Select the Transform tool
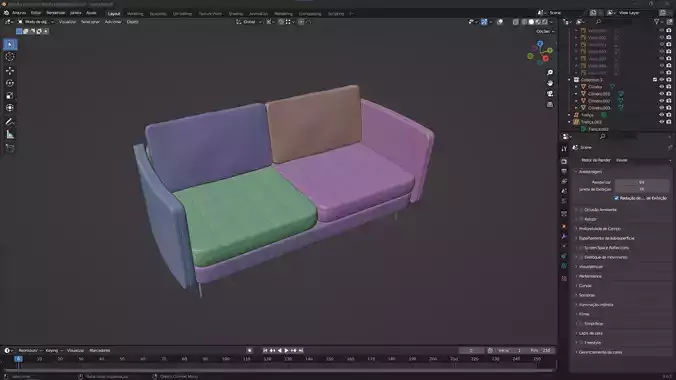 coord(10,108)
